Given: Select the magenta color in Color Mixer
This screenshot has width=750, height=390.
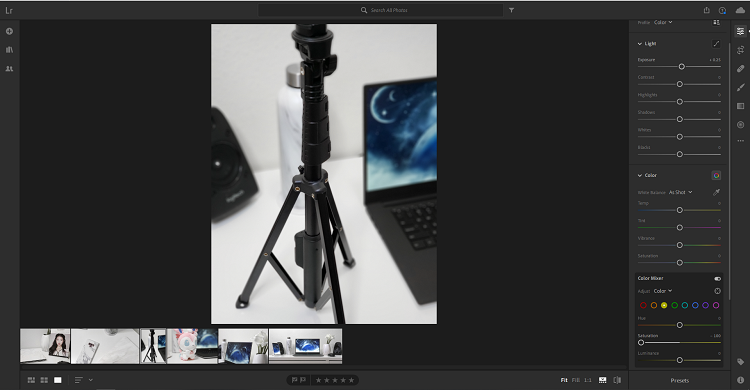Looking at the screenshot, I should pos(716,305).
